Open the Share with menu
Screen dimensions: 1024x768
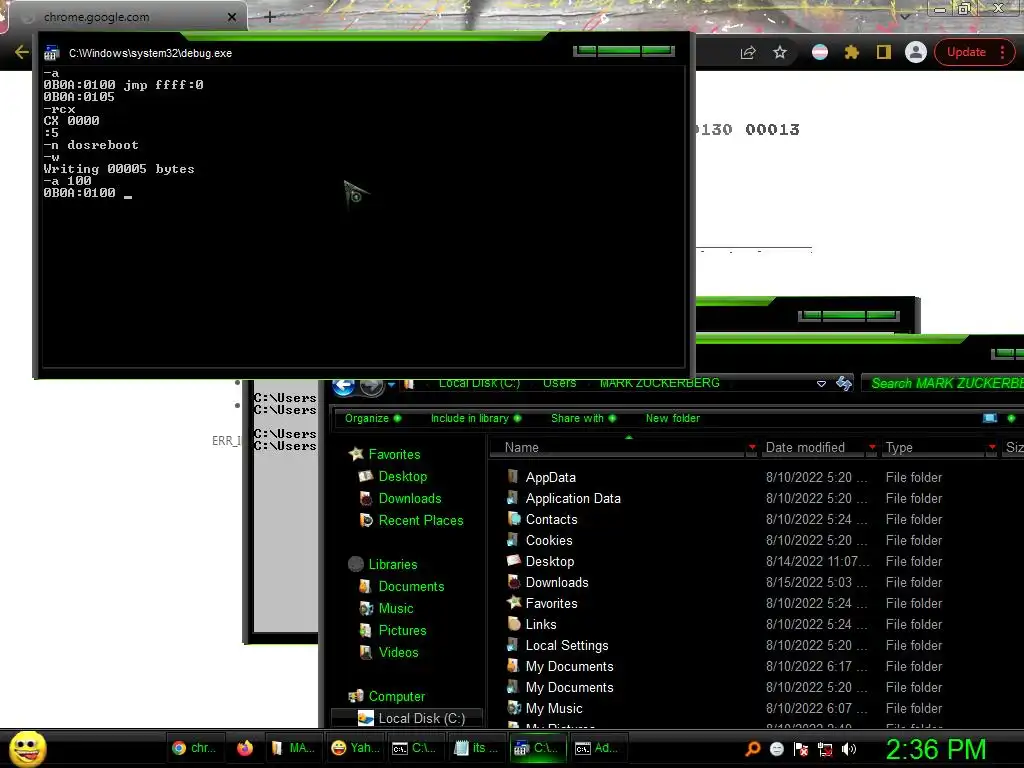coord(583,418)
